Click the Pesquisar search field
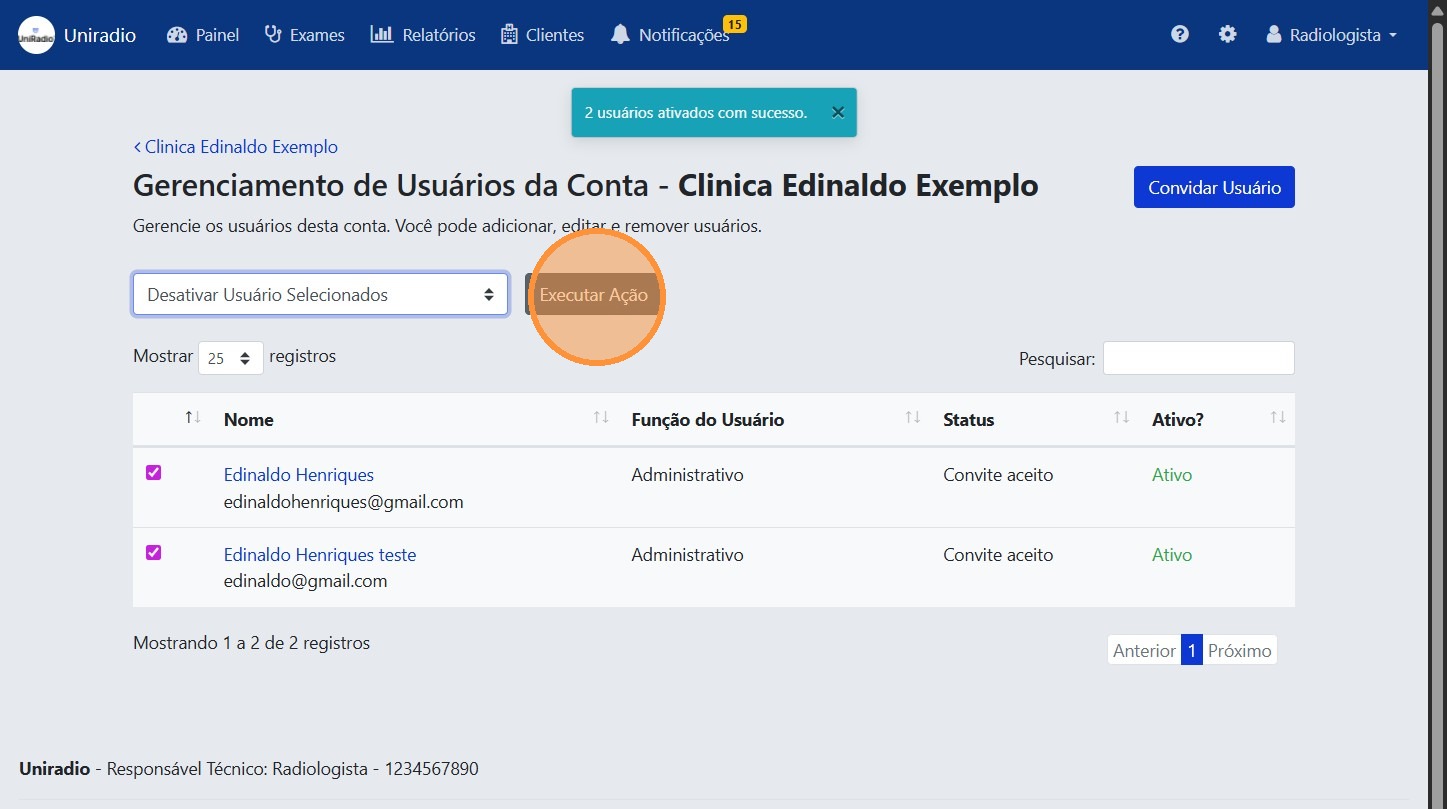 pos(1198,357)
